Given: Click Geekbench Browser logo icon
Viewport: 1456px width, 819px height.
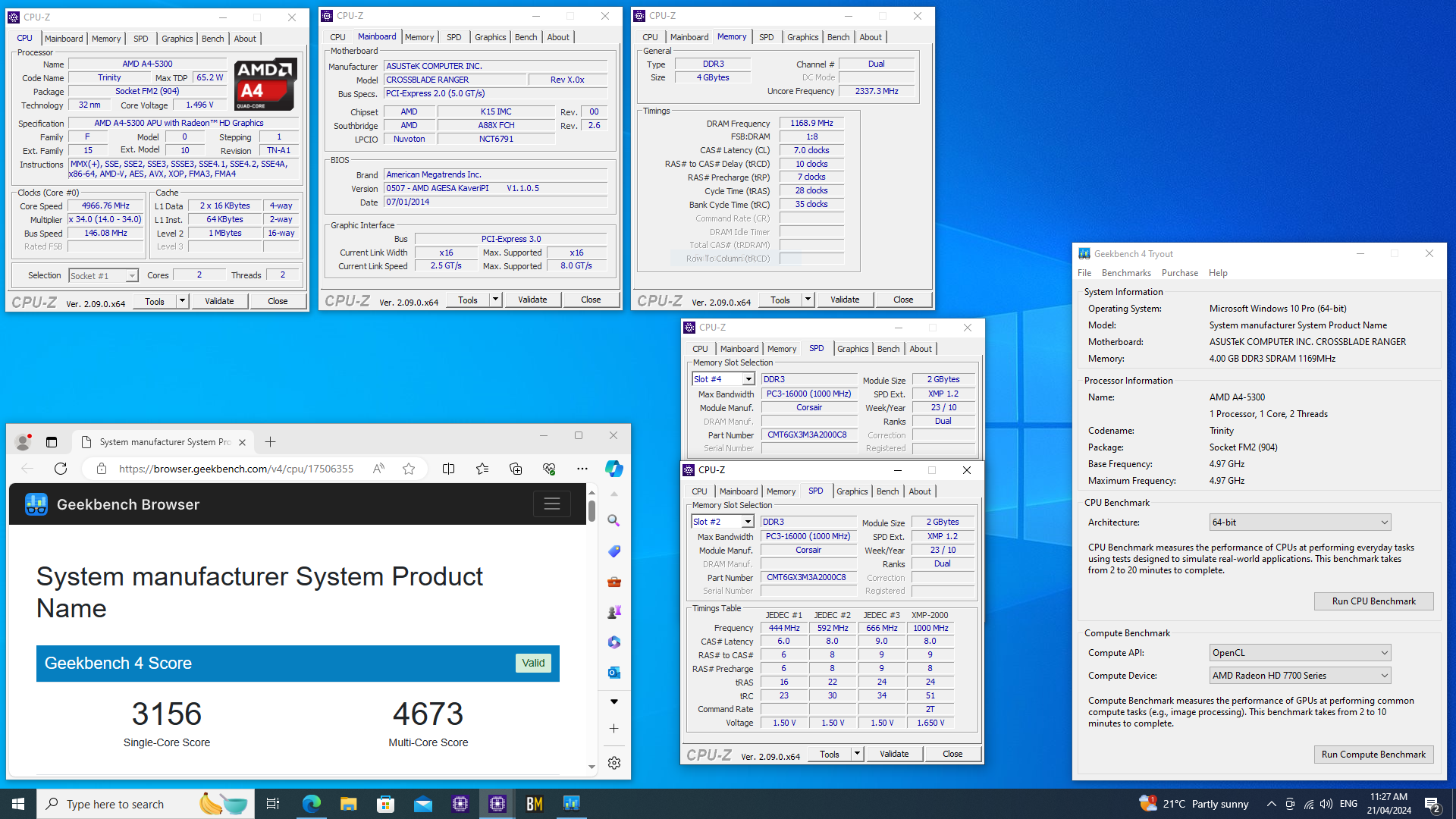Looking at the screenshot, I should [36, 504].
